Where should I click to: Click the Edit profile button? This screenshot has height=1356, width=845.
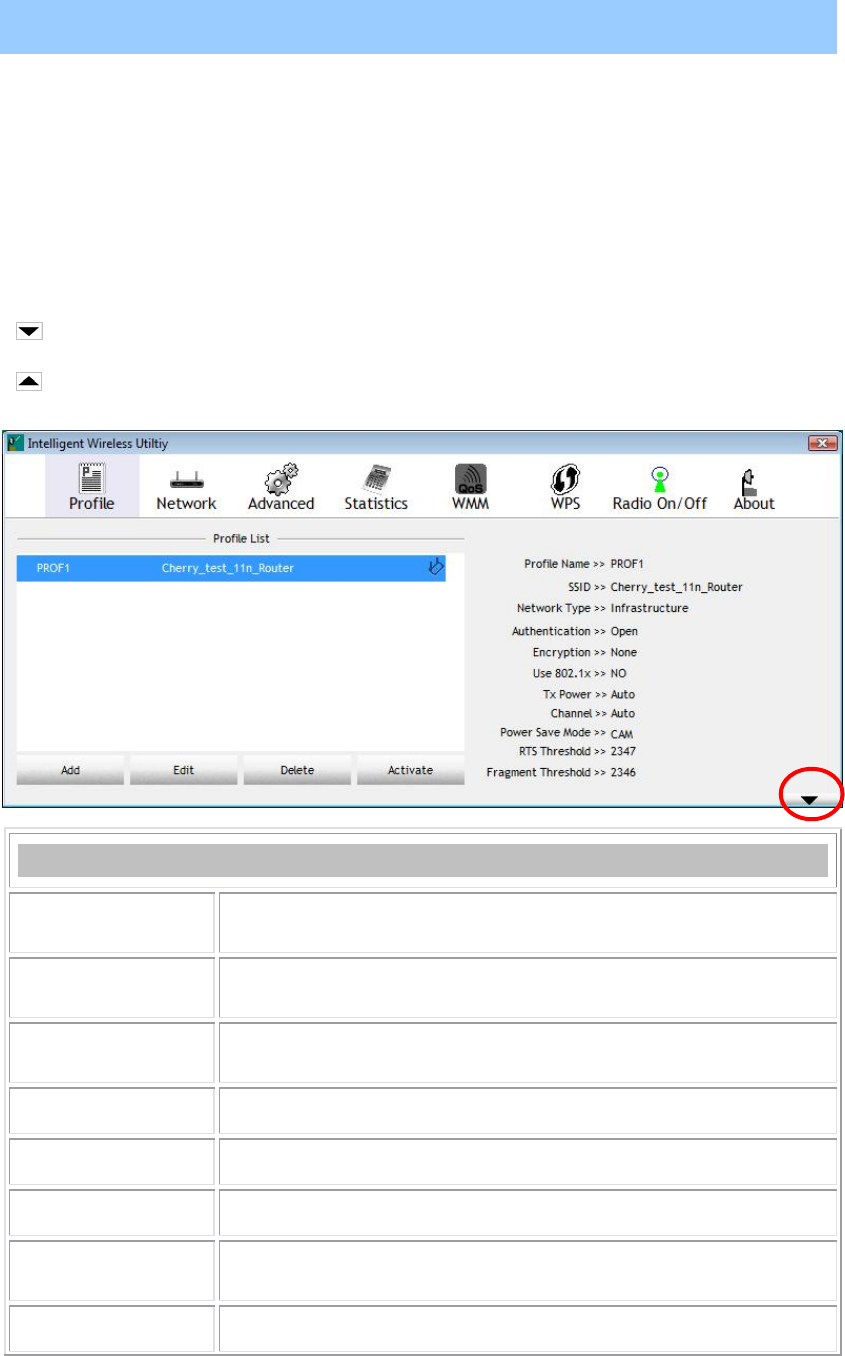click(x=183, y=770)
